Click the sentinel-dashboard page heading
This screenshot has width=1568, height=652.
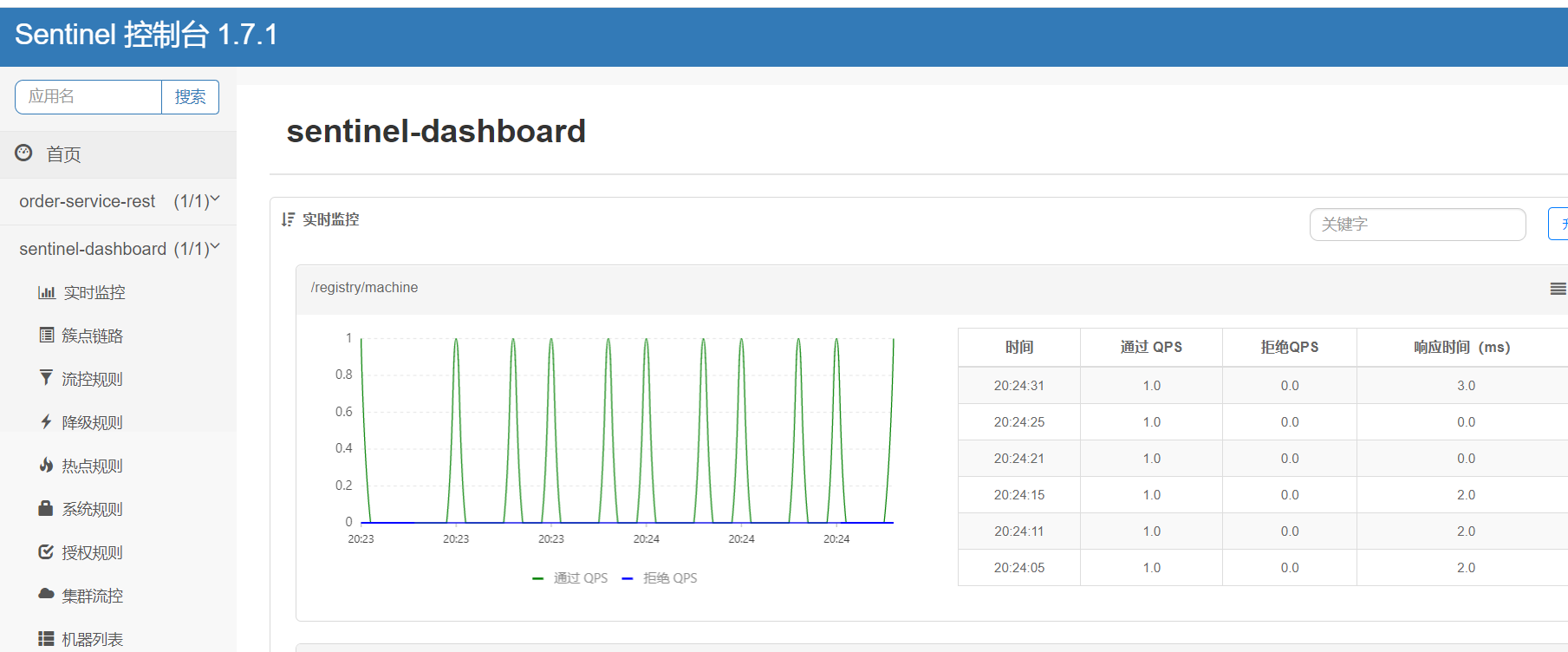pos(436,131)
